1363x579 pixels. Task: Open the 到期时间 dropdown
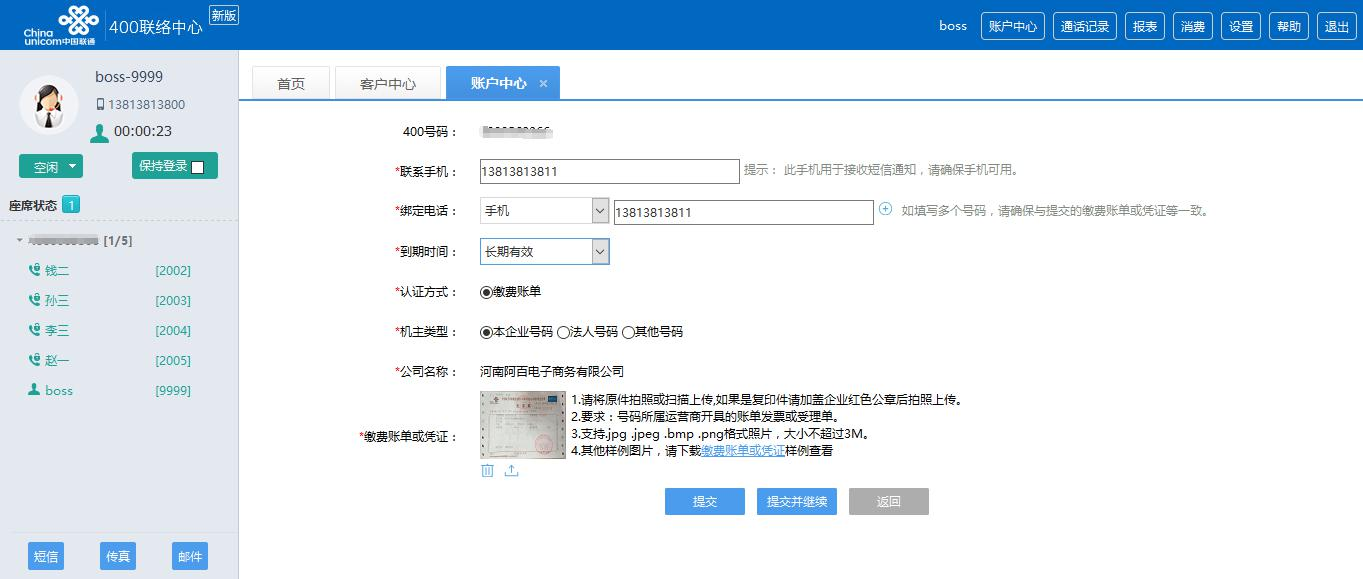[544, 252]
